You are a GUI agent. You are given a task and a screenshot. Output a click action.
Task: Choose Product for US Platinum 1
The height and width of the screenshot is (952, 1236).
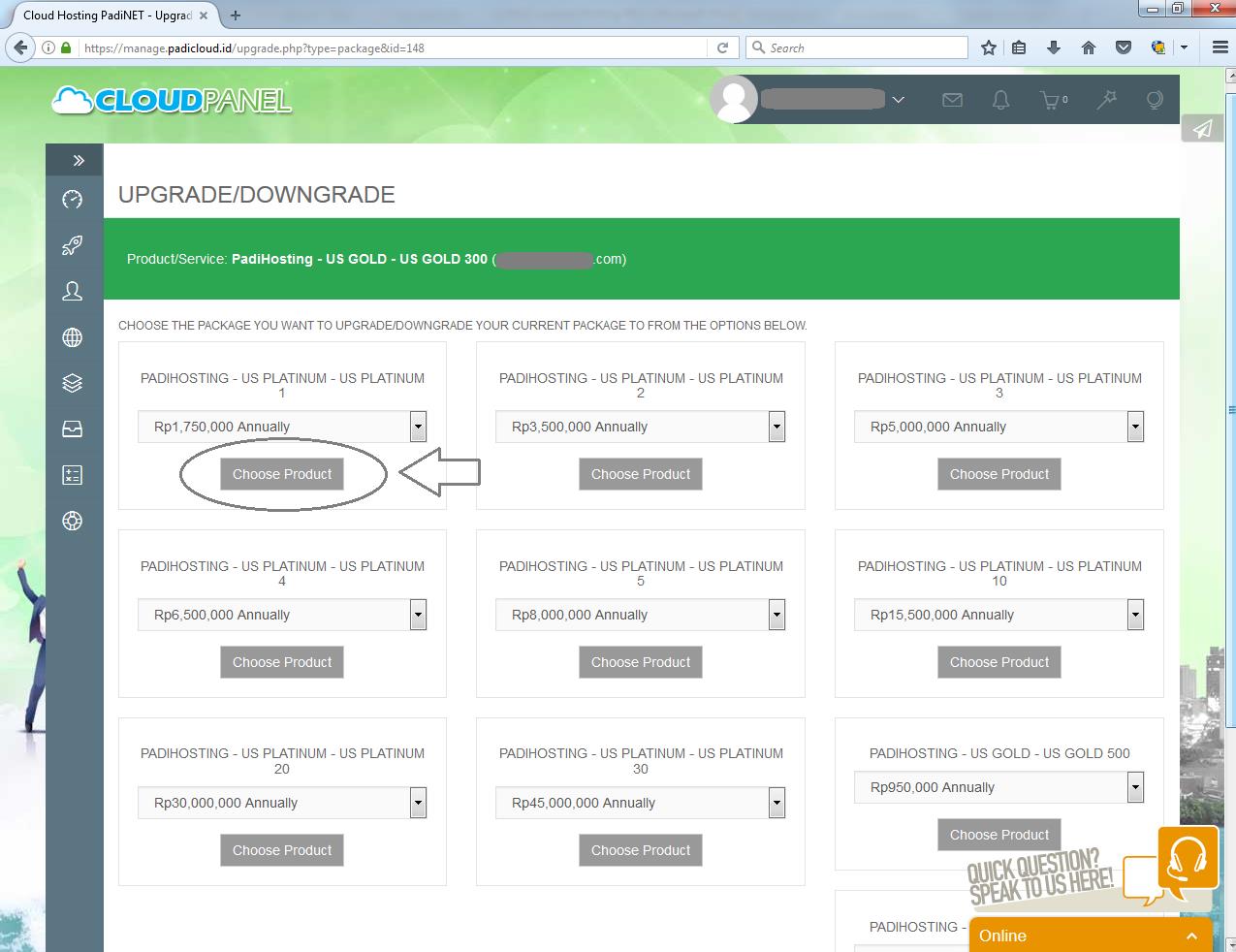(x=282, y=474)
